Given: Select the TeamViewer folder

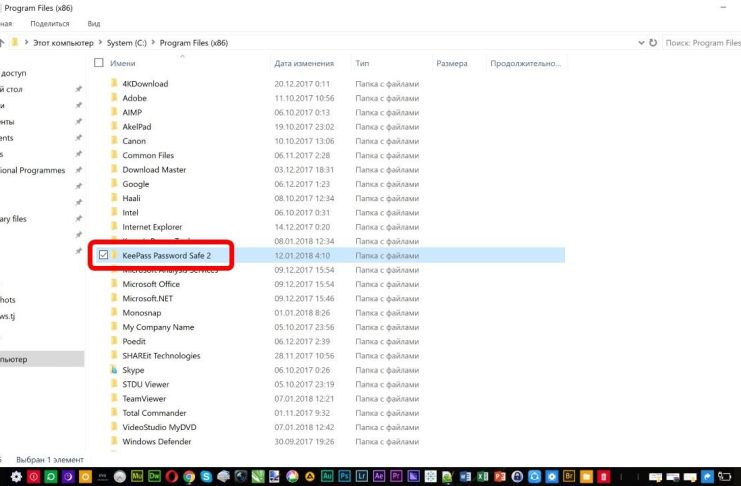Looking at the screenshot, I should [144, 399].
